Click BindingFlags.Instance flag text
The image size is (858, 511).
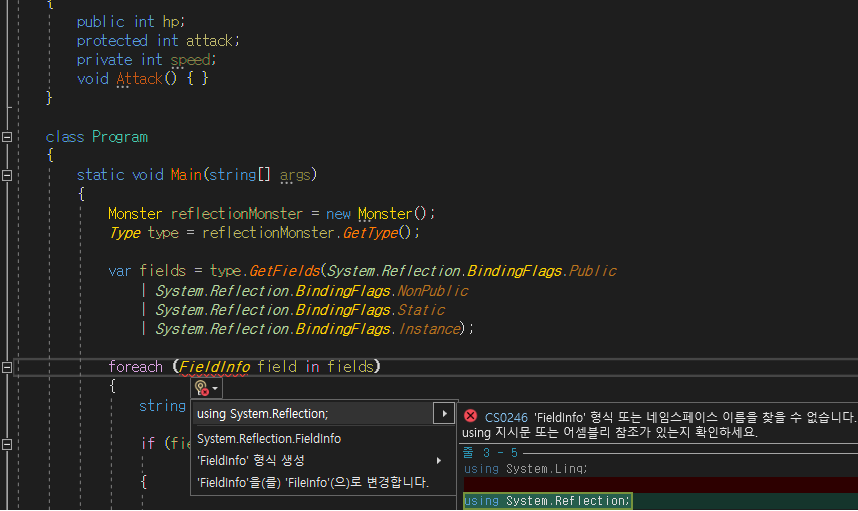click(378, 329)
